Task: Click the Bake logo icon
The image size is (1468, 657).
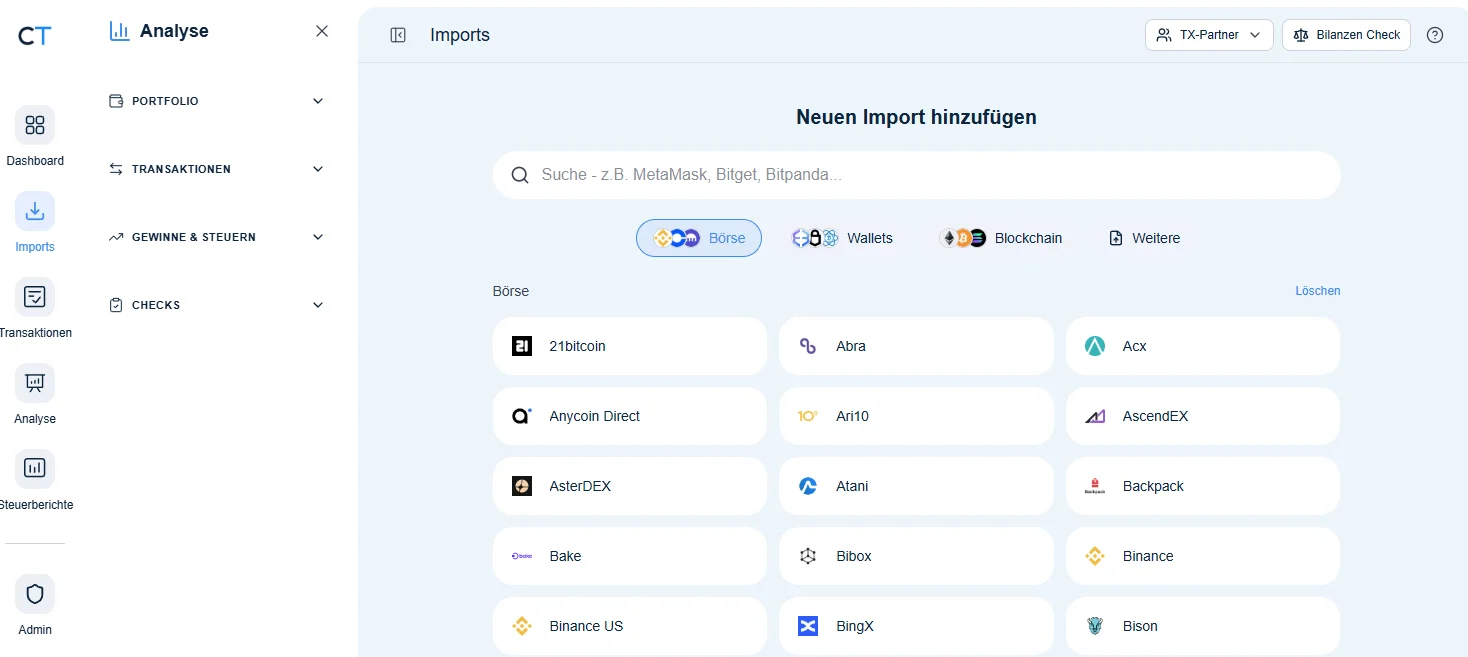Action: point(522,556)
